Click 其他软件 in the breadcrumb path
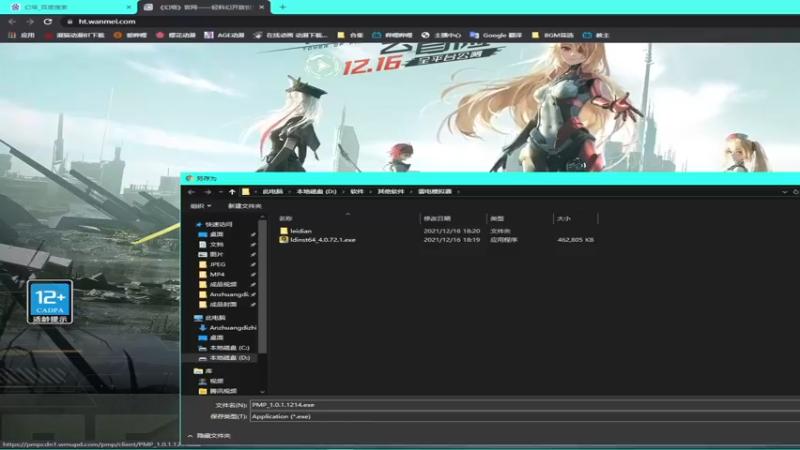This screenshot has height=450, width=800. (x=390, y=192)
